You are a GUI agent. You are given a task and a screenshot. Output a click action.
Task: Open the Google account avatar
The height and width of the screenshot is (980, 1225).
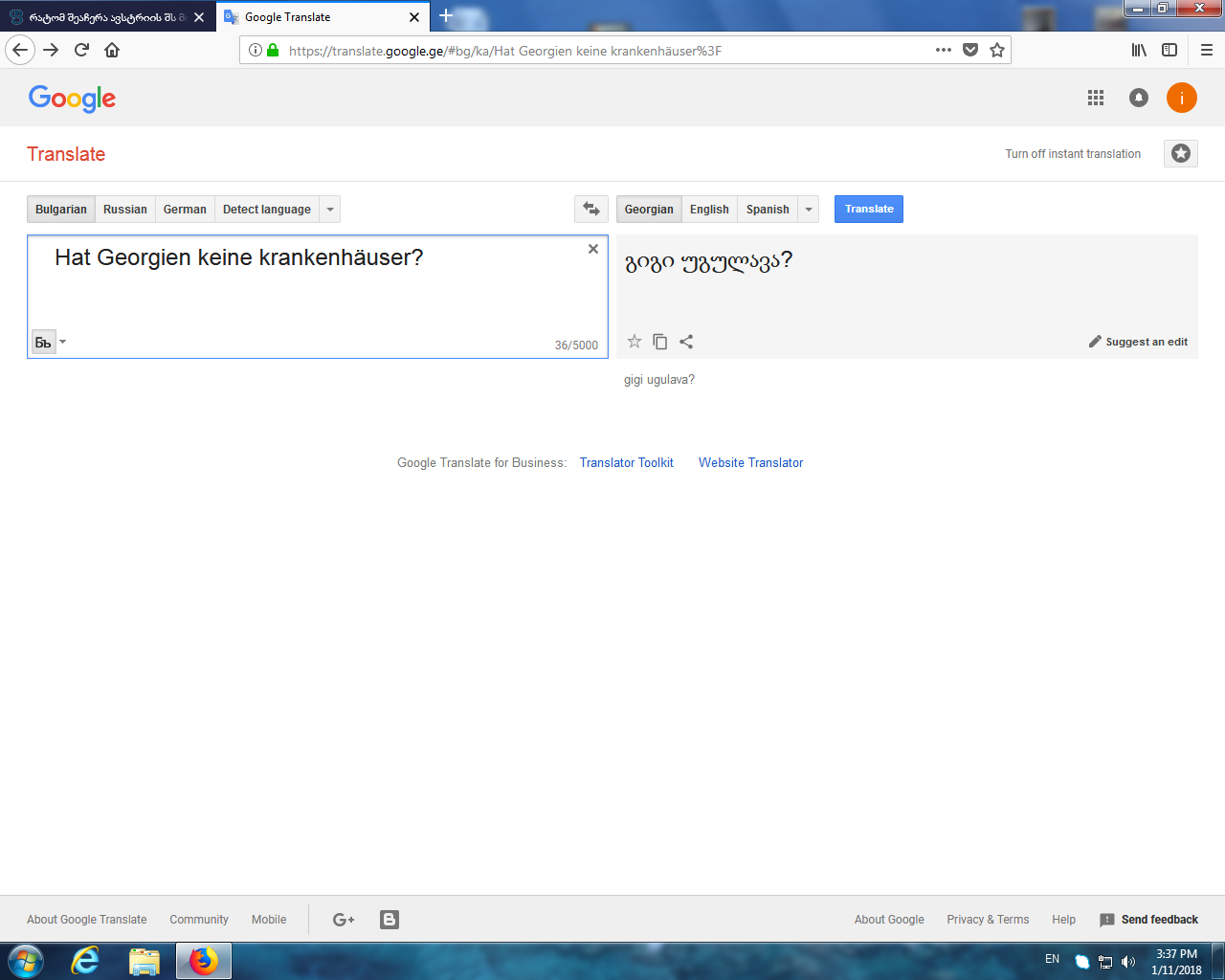[x=1182, y=98]
